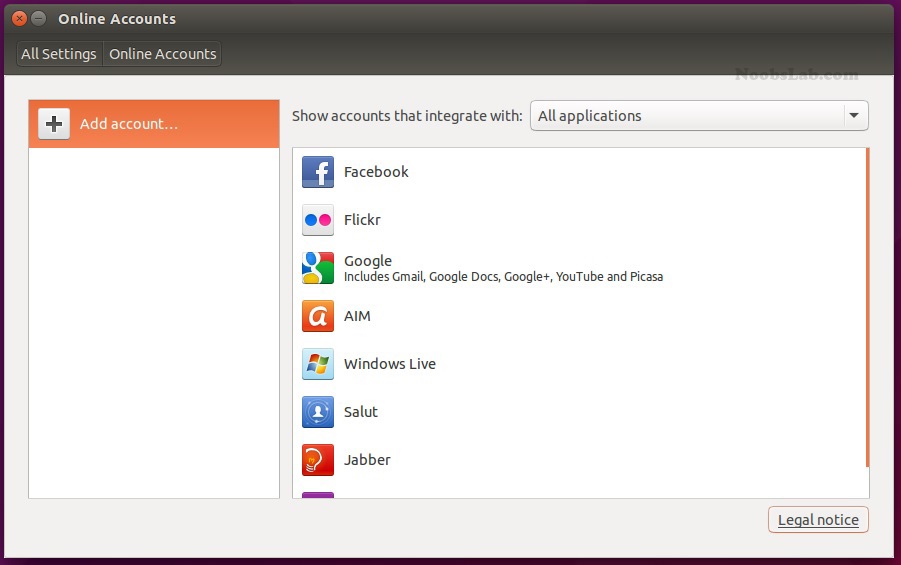Click the dropdown arrow of the integration filter
The width and height of the screenshot is (901, 565).
click(854, 116)
